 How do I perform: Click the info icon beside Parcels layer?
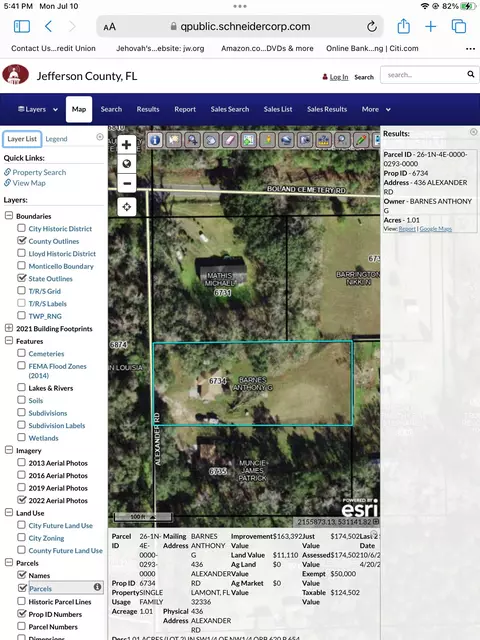tap(97, 587)
